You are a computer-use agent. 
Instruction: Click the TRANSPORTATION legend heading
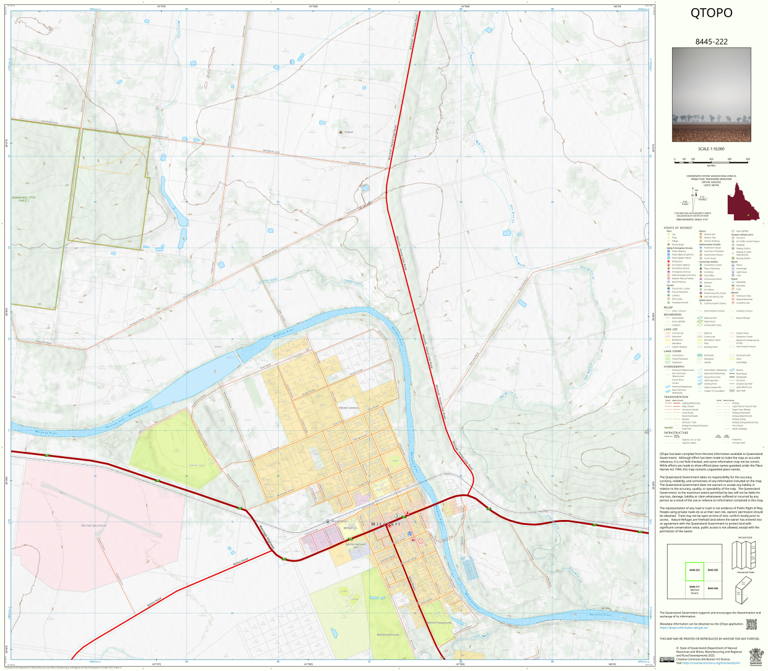676,397
